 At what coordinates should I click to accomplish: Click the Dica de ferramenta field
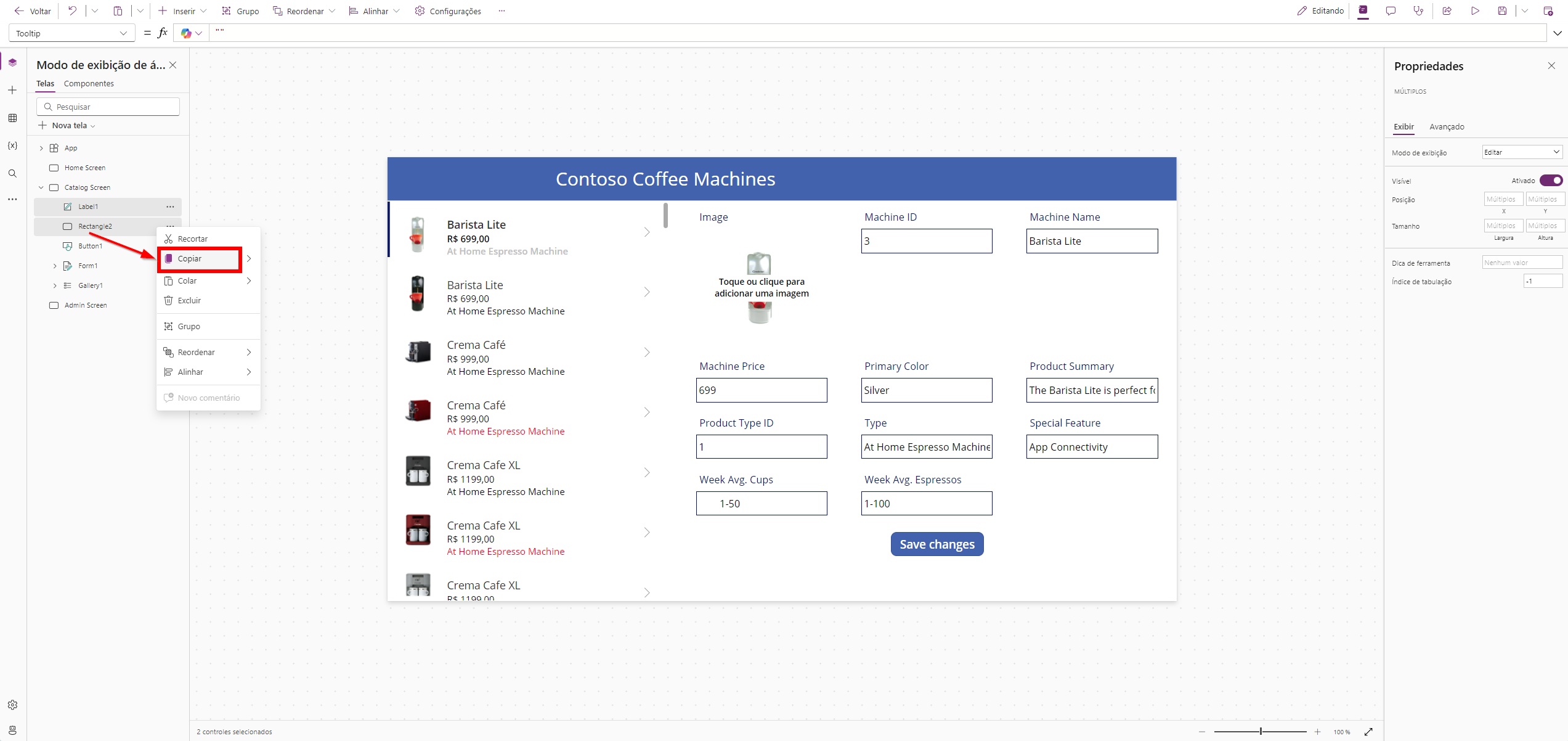coord(1522,263)
